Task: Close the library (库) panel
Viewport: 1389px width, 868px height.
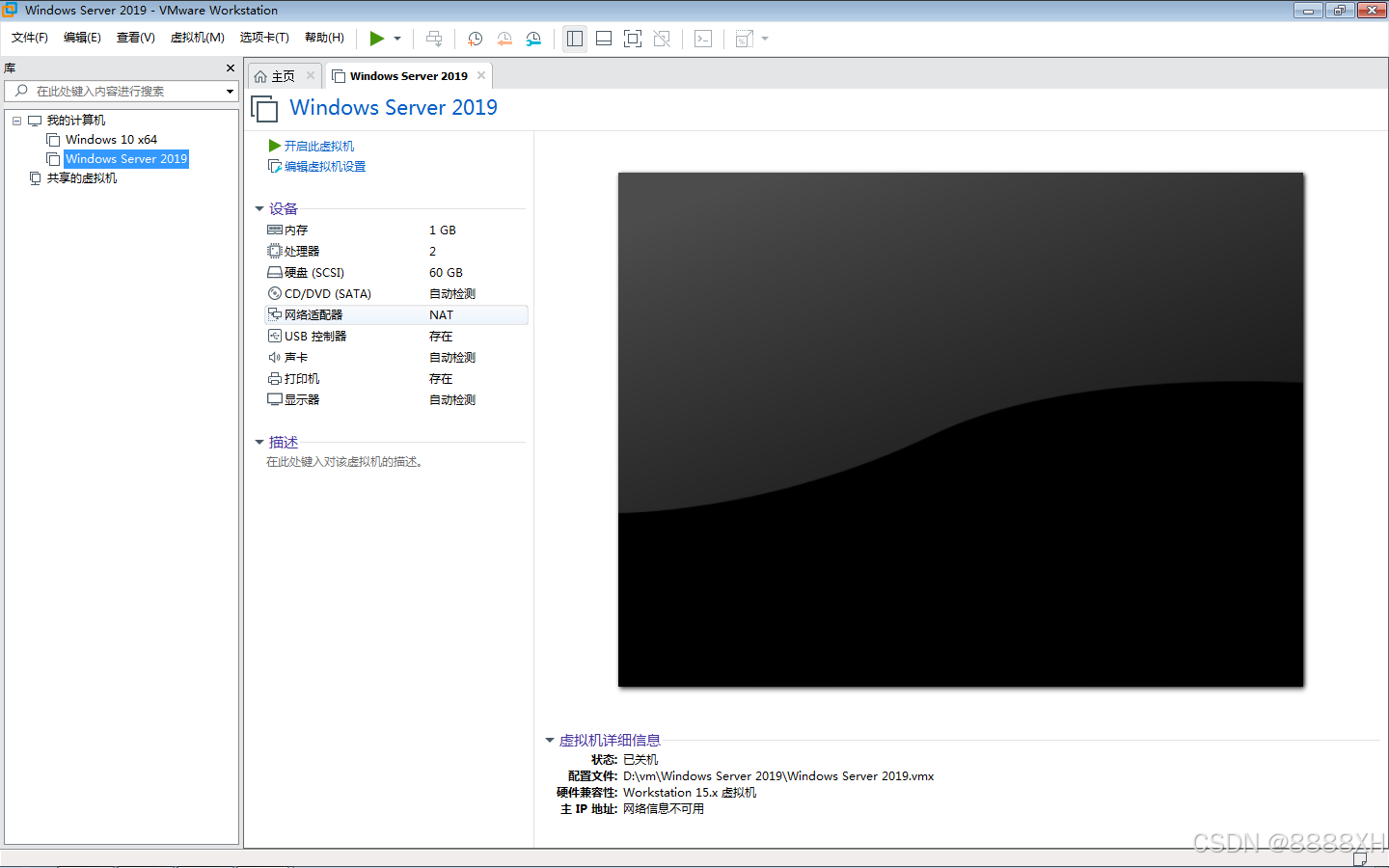Action: coord(231,68)
